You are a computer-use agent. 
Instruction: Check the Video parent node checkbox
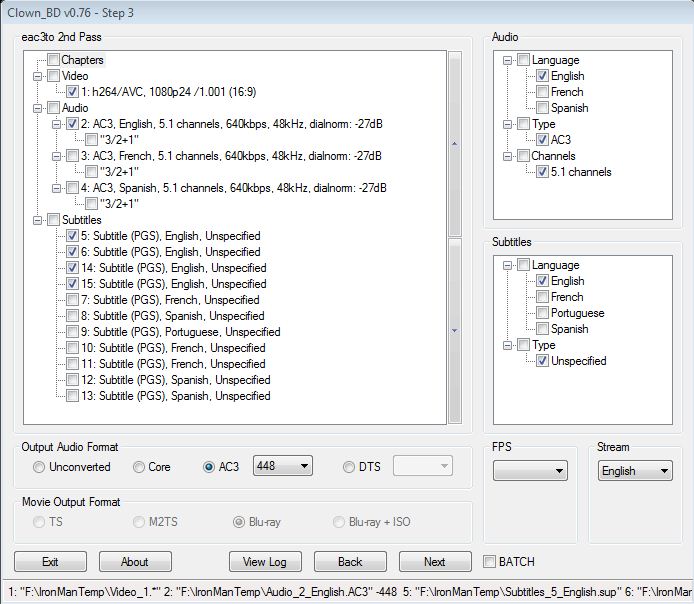[53, 76]
